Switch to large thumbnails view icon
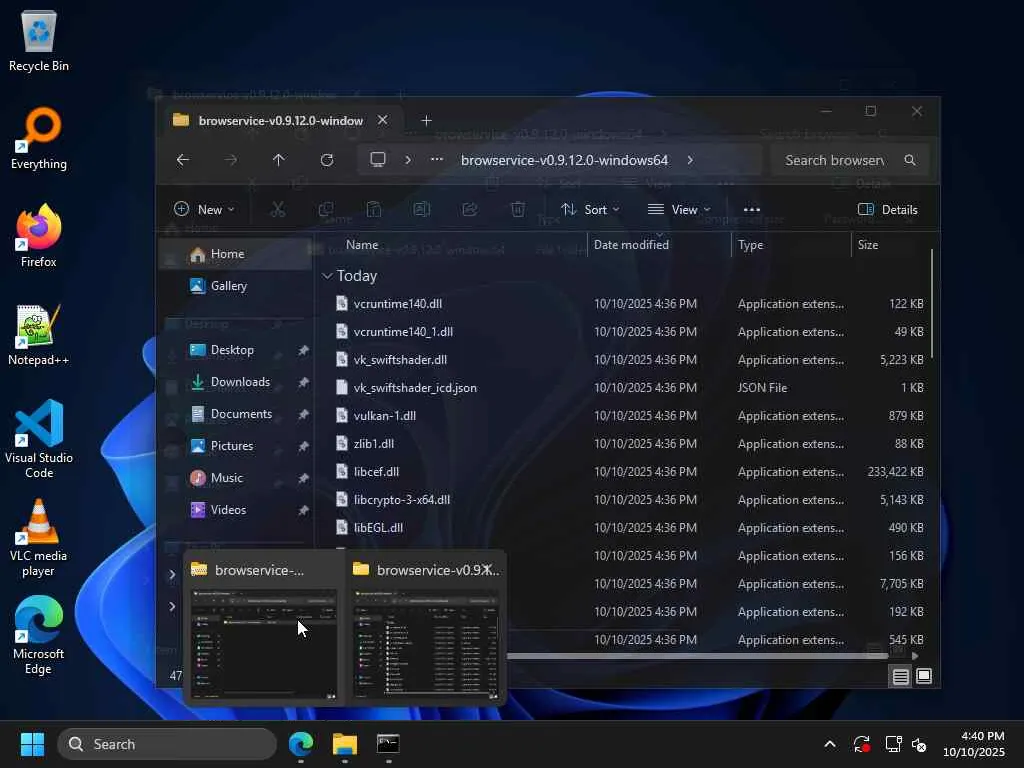The width and height of the screenshot is (1024, 768). click(924, 677)
